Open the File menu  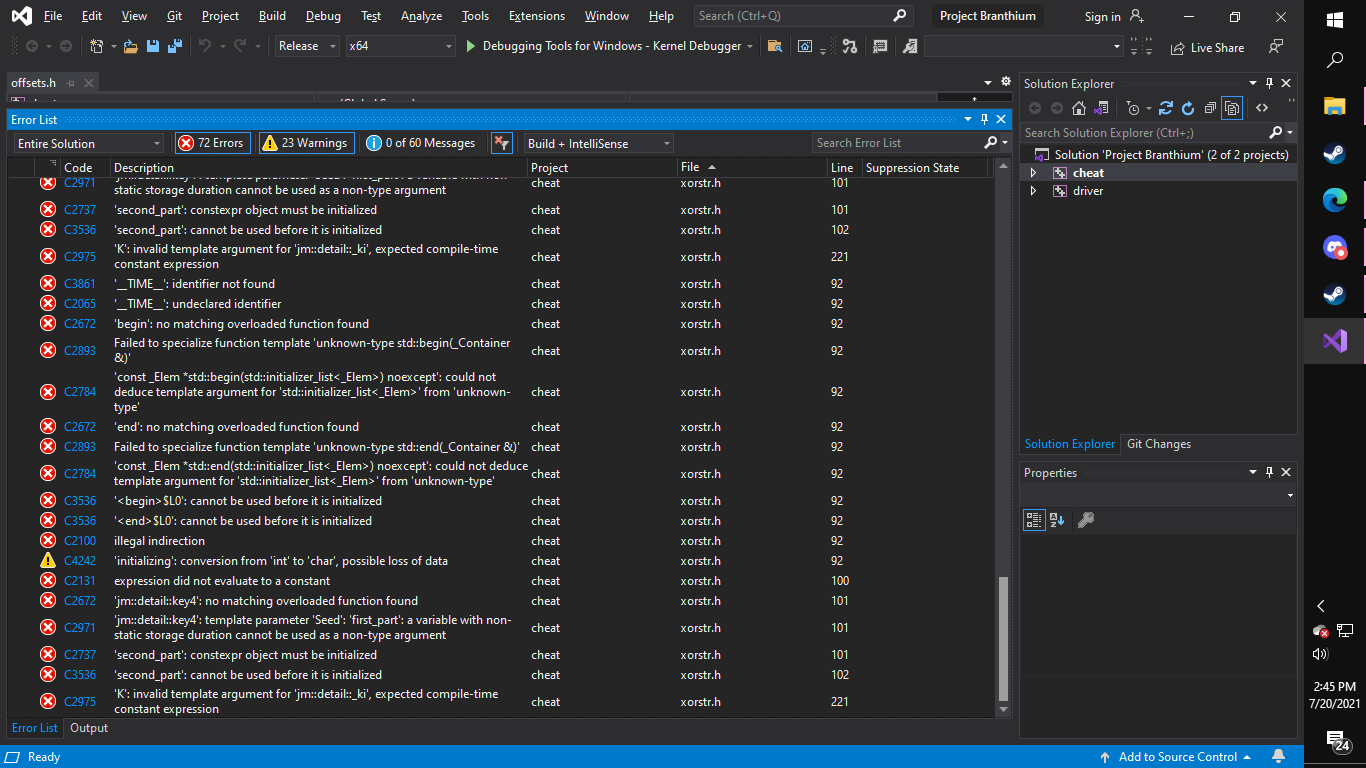tap(53, 16)
